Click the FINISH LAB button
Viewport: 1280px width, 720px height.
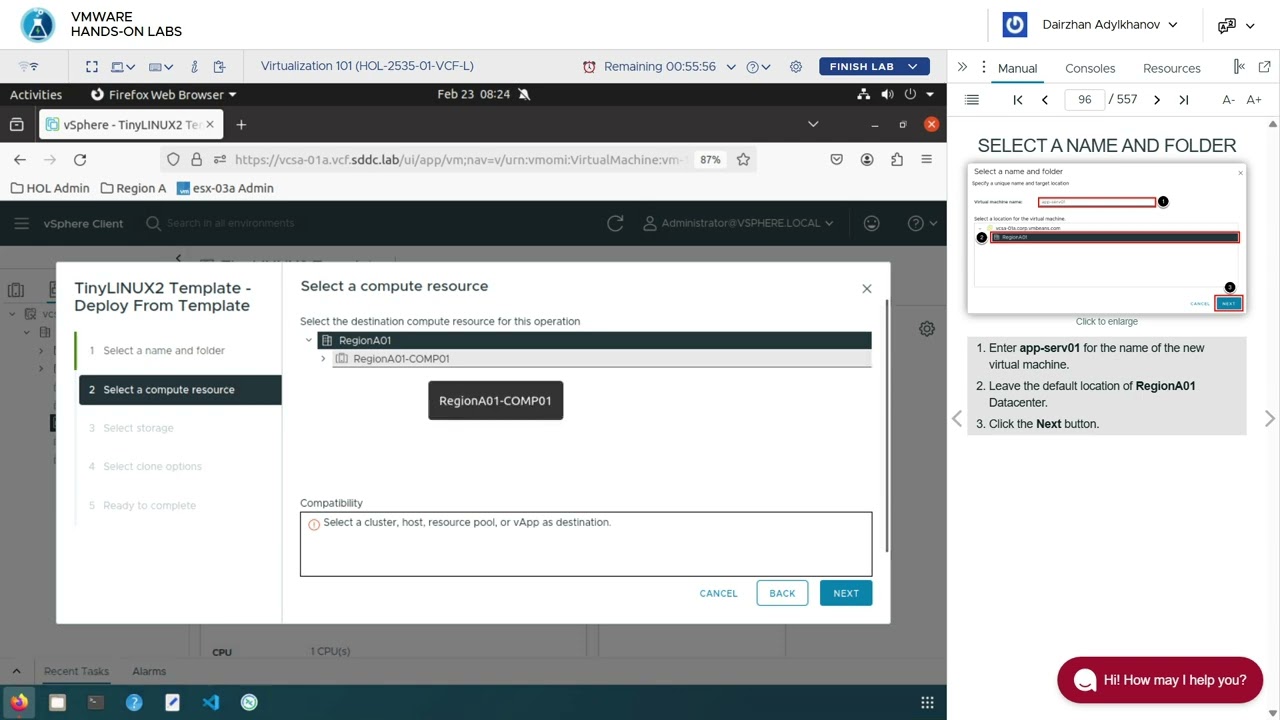pyautogui.click(x=874, y=67)
